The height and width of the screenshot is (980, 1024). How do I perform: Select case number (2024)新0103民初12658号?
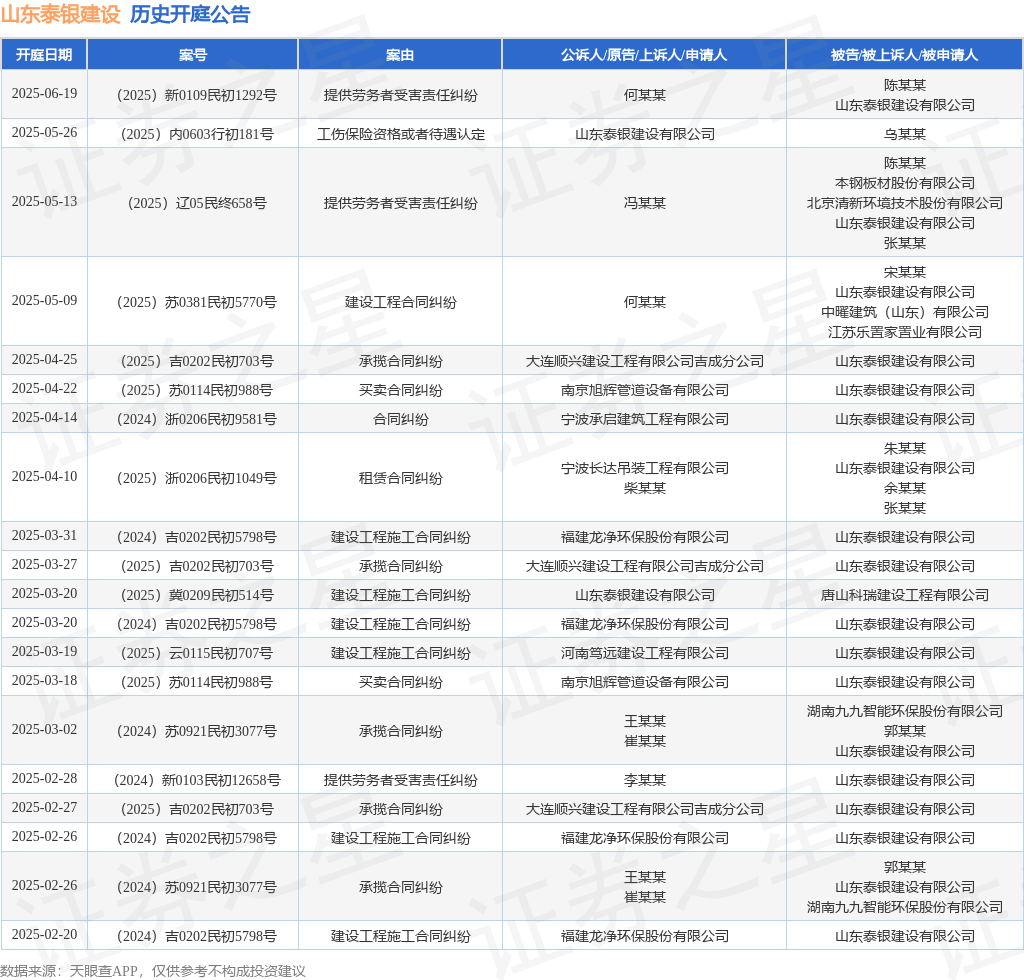(x=197, y=780)
